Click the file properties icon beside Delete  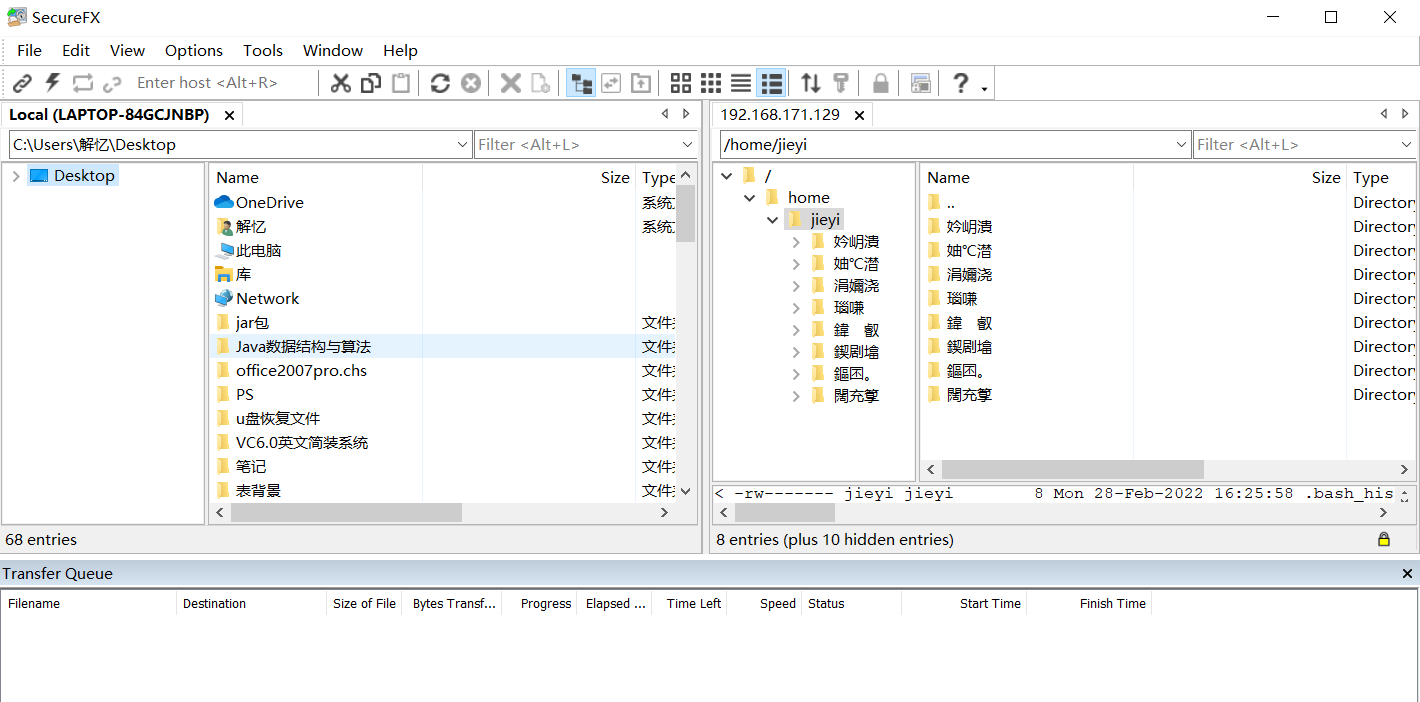[x=540, y=83]
